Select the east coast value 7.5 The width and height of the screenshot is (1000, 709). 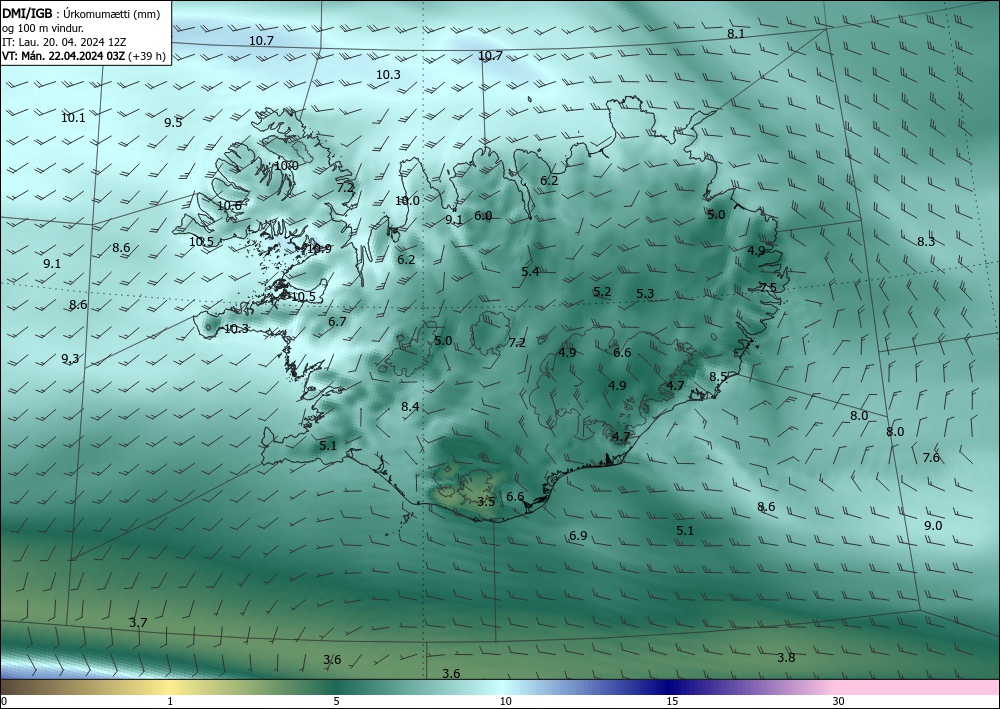[768, 287]
